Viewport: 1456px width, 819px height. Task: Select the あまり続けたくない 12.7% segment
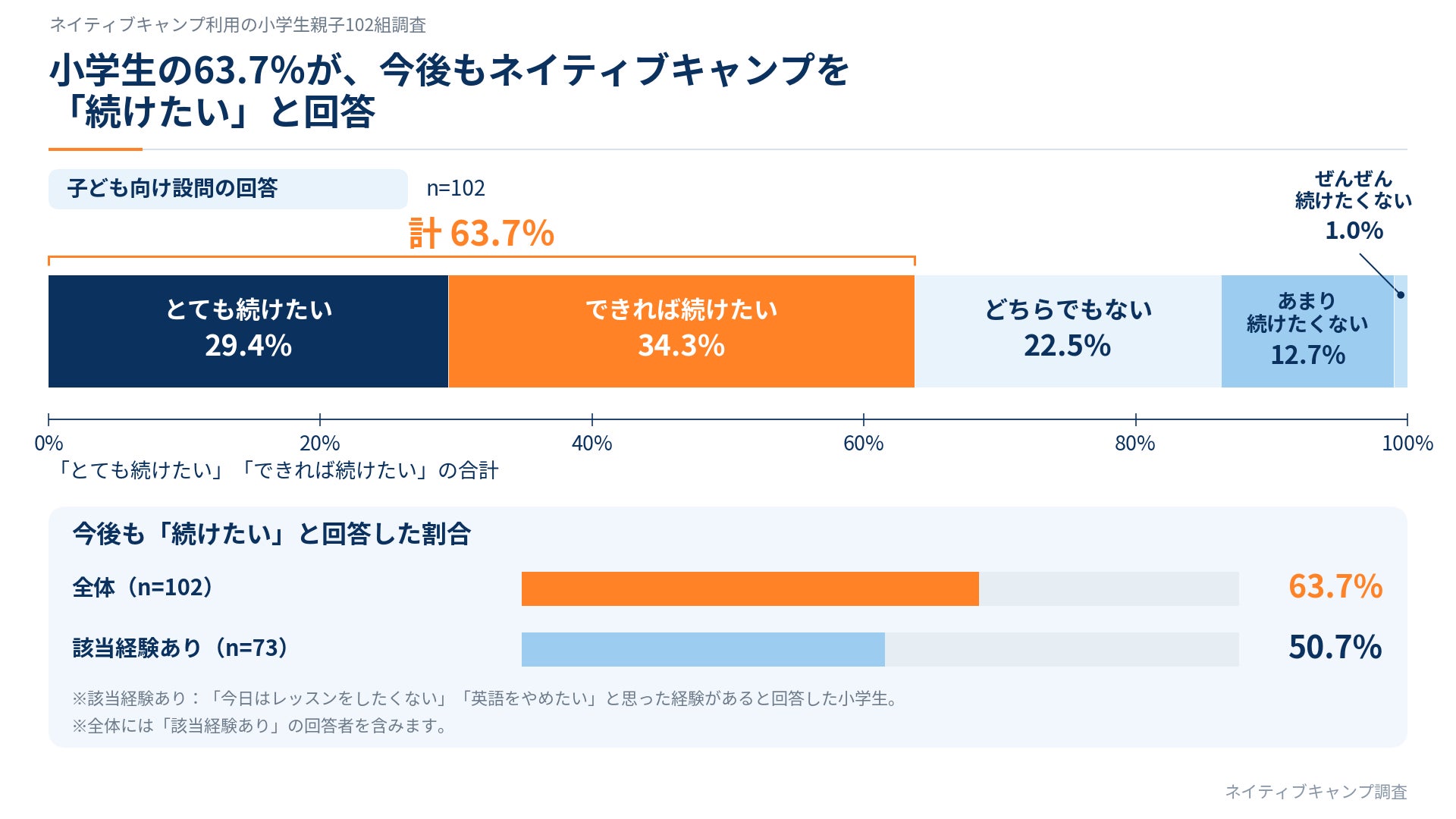[x=1307, y=331]
